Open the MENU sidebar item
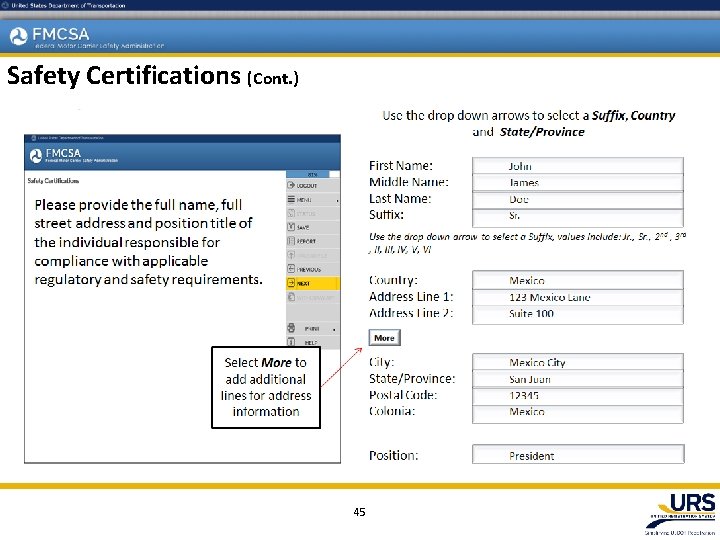 312,200
